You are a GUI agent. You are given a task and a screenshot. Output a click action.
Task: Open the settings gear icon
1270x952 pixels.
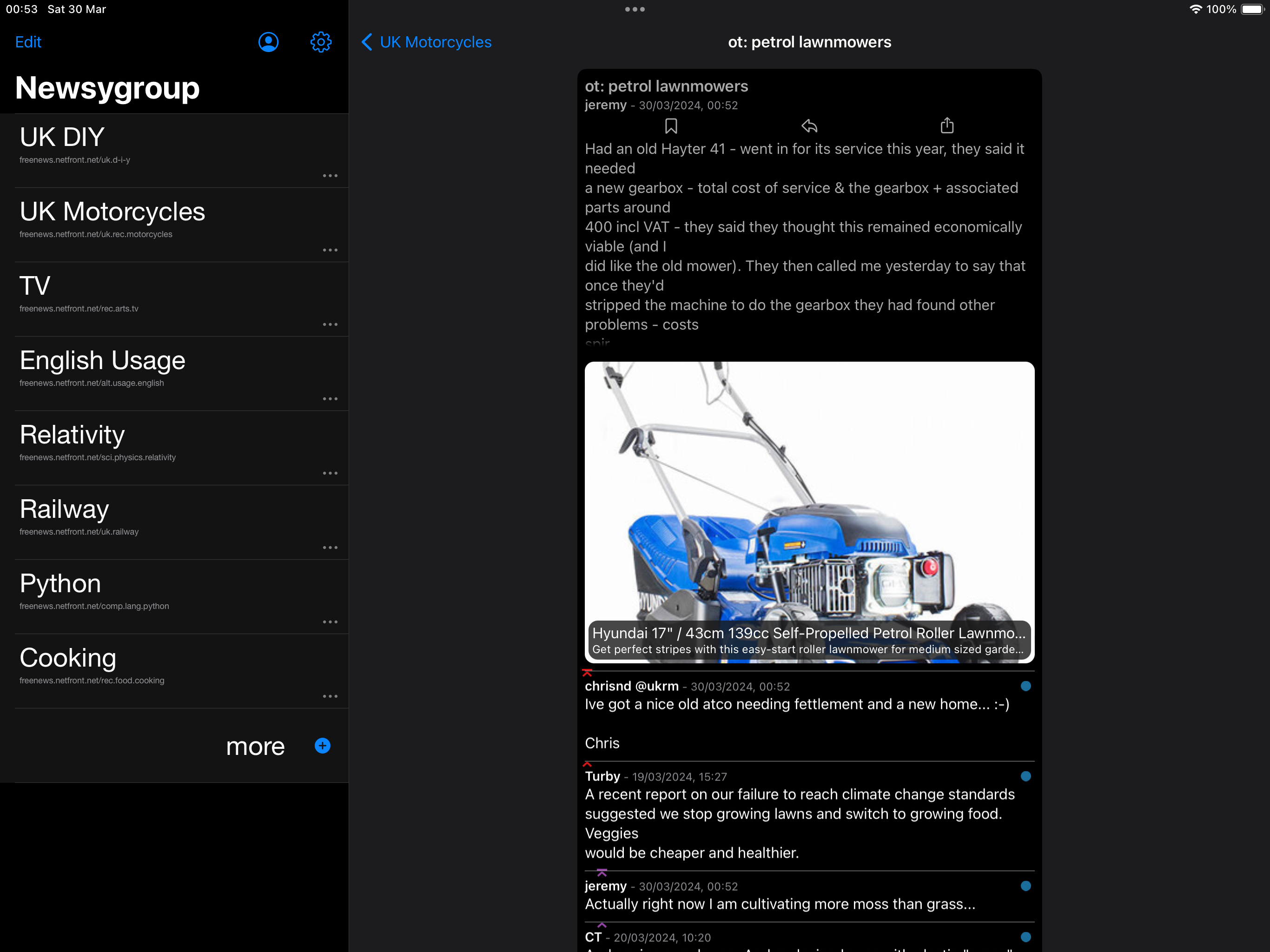point(321,42)
